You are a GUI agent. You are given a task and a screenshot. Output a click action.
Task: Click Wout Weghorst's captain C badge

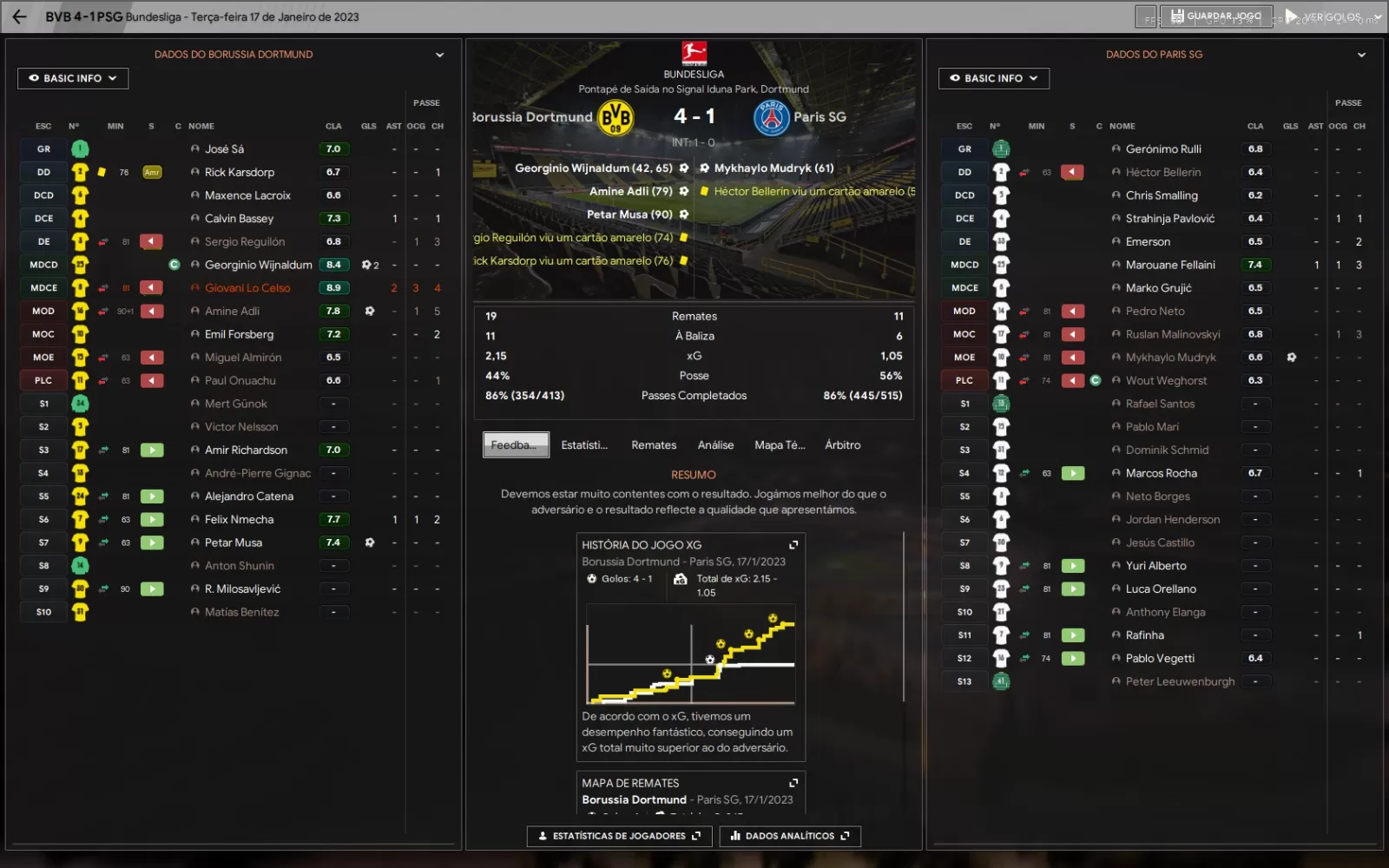[1096, 380]
